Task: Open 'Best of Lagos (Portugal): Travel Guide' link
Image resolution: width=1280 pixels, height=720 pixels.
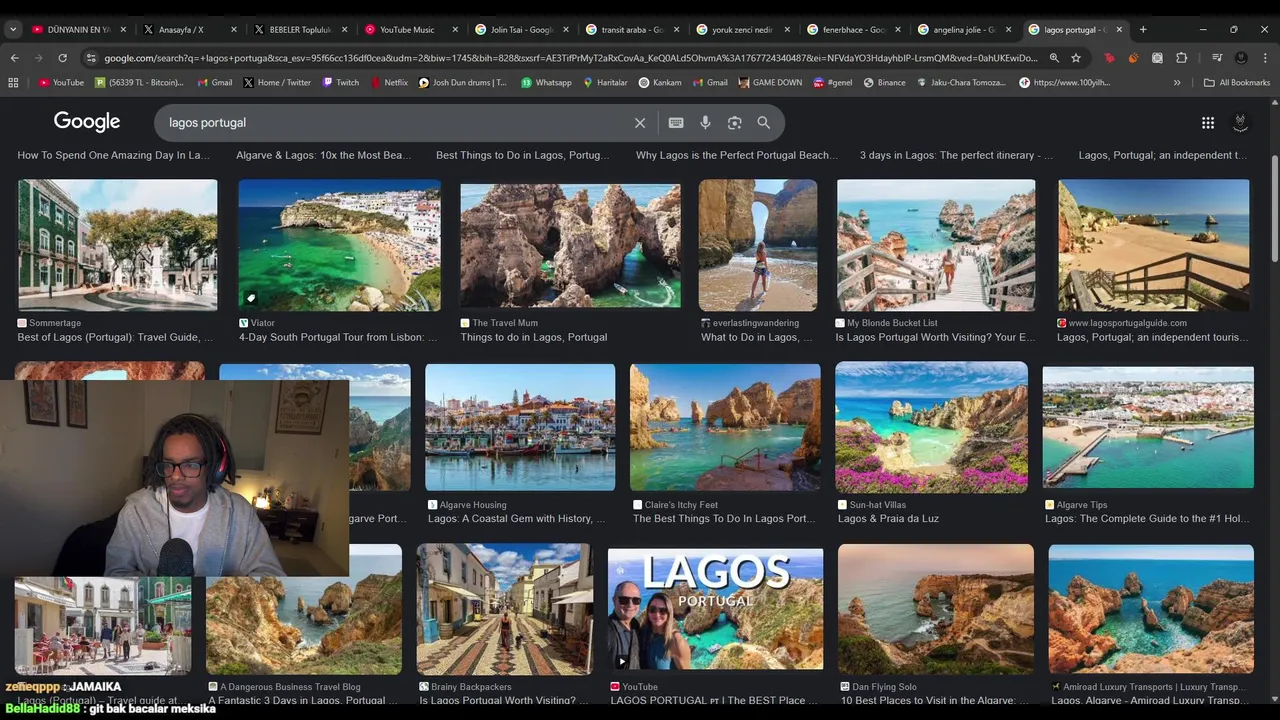Action: pyautogui.click(x=115, y=337)
